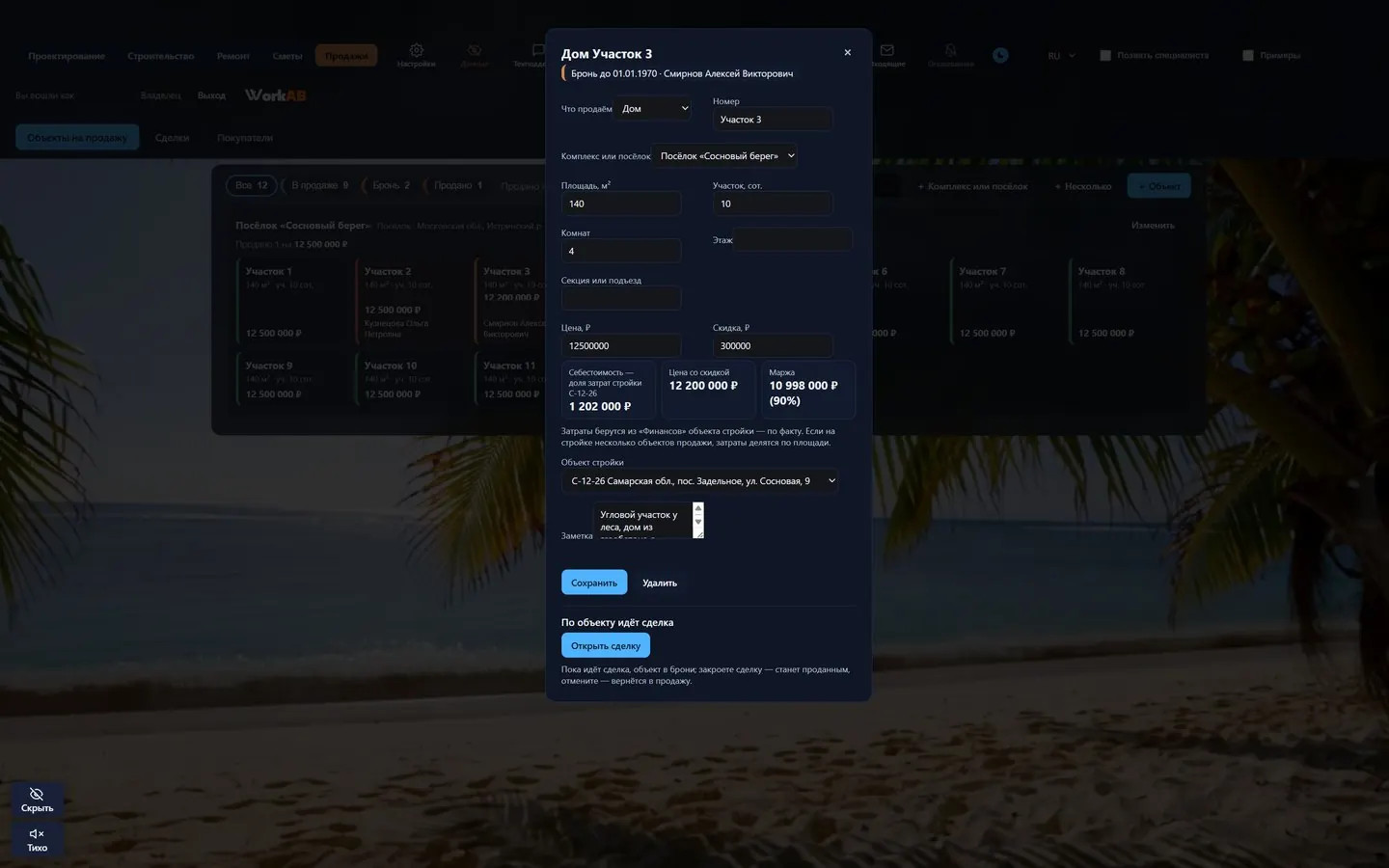
Task: Open the Объект стройки dropdown
Action: pos(700,480)
